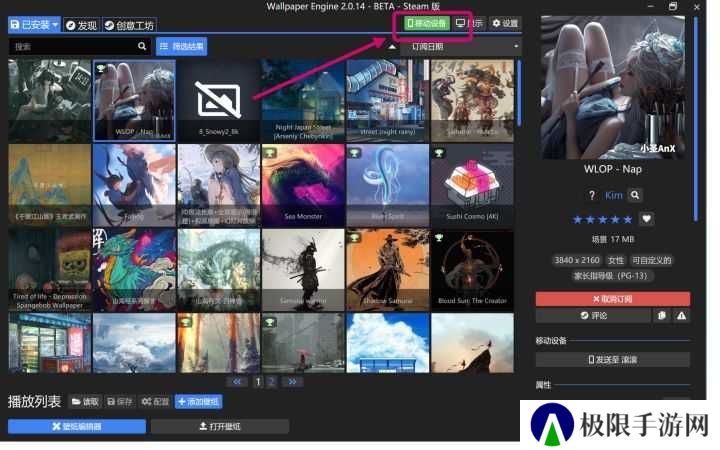Toggle ascending sort order arrow
720x450 pixels.
[392, 46]
